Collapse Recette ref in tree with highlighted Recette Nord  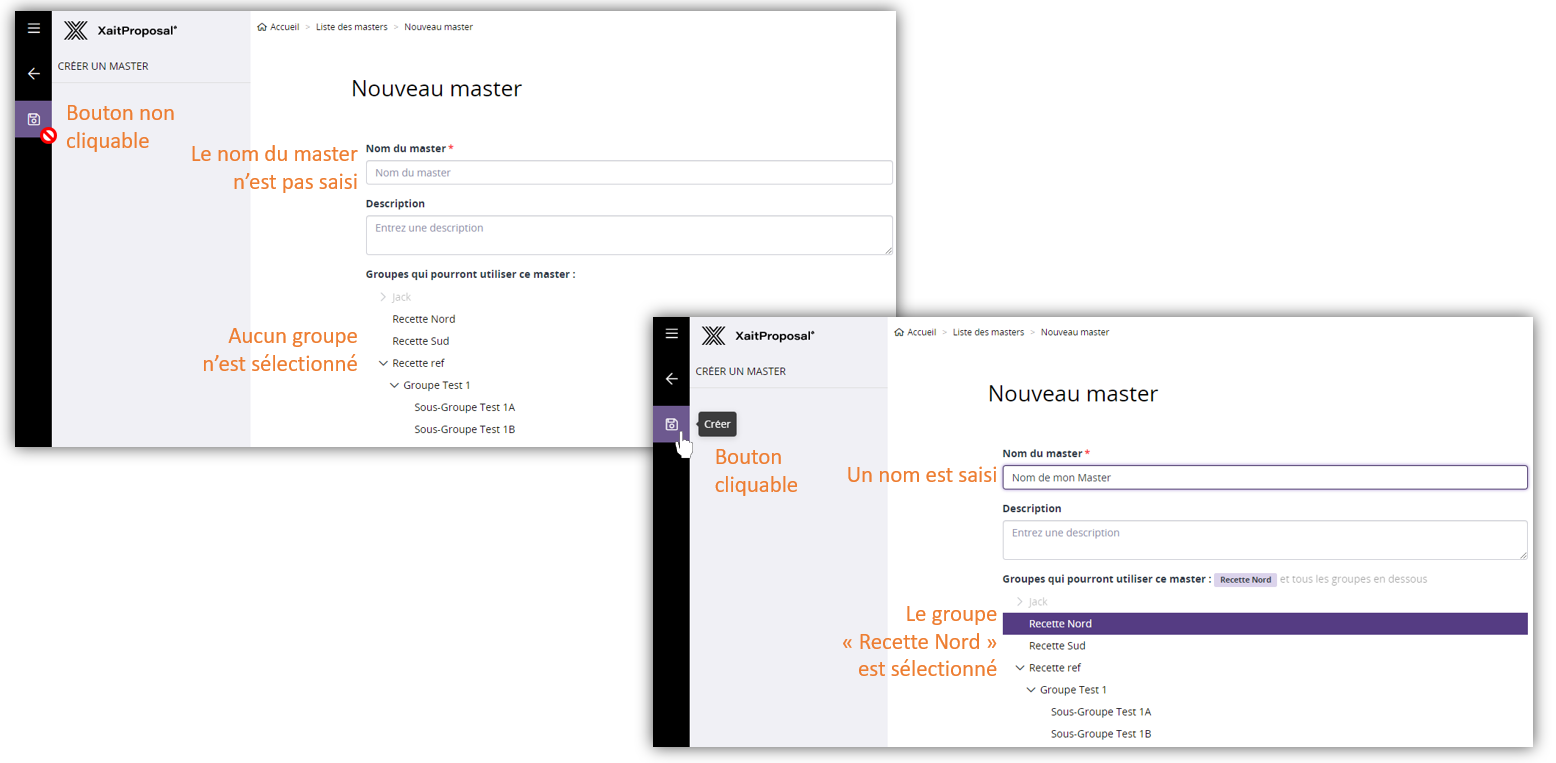click(x=1020, y=668)
